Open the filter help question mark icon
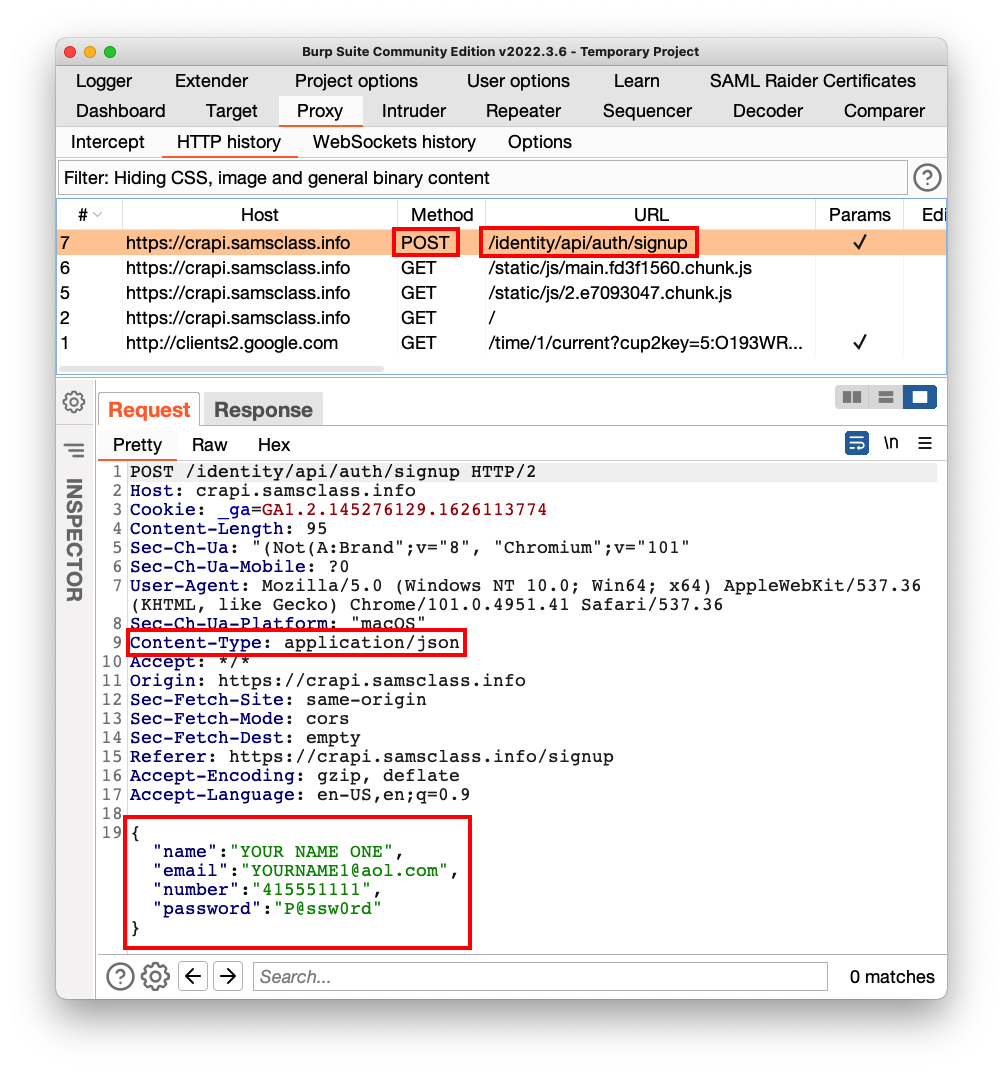Image resolution: width=1003 pixels, height=1073 pixels. tap(927, 178)
